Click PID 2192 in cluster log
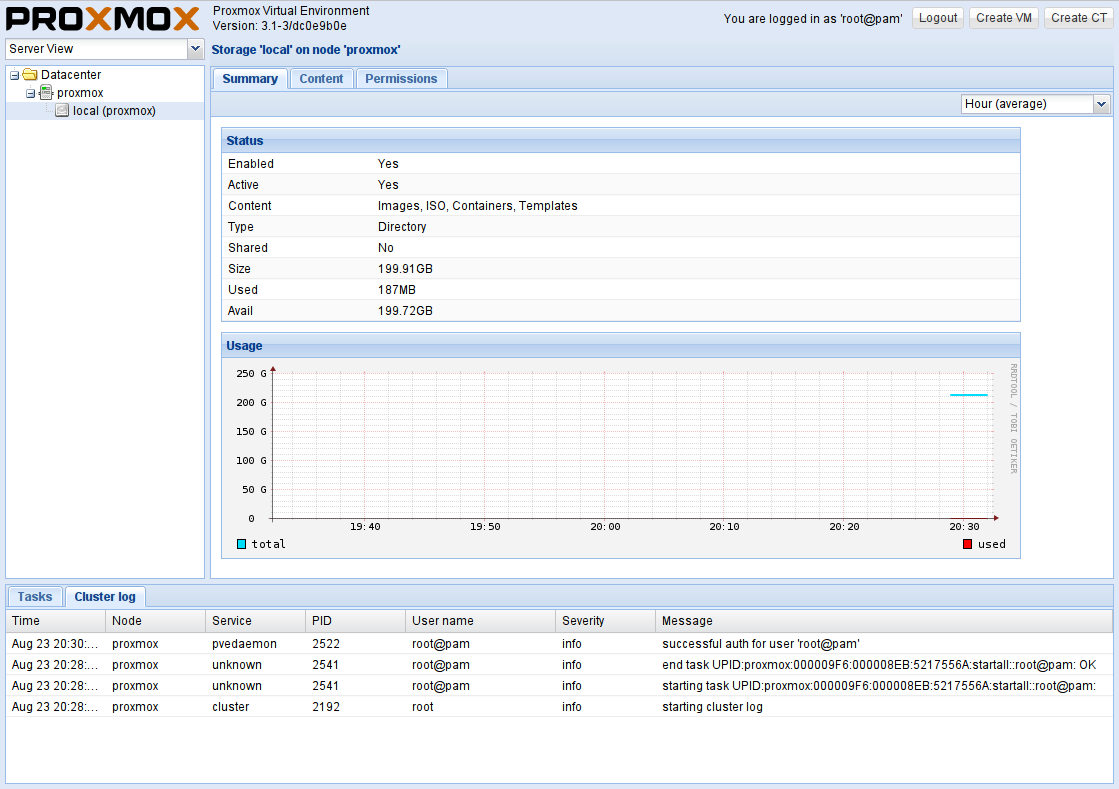Screen dimensions: 1119x789 click(326, 707)
